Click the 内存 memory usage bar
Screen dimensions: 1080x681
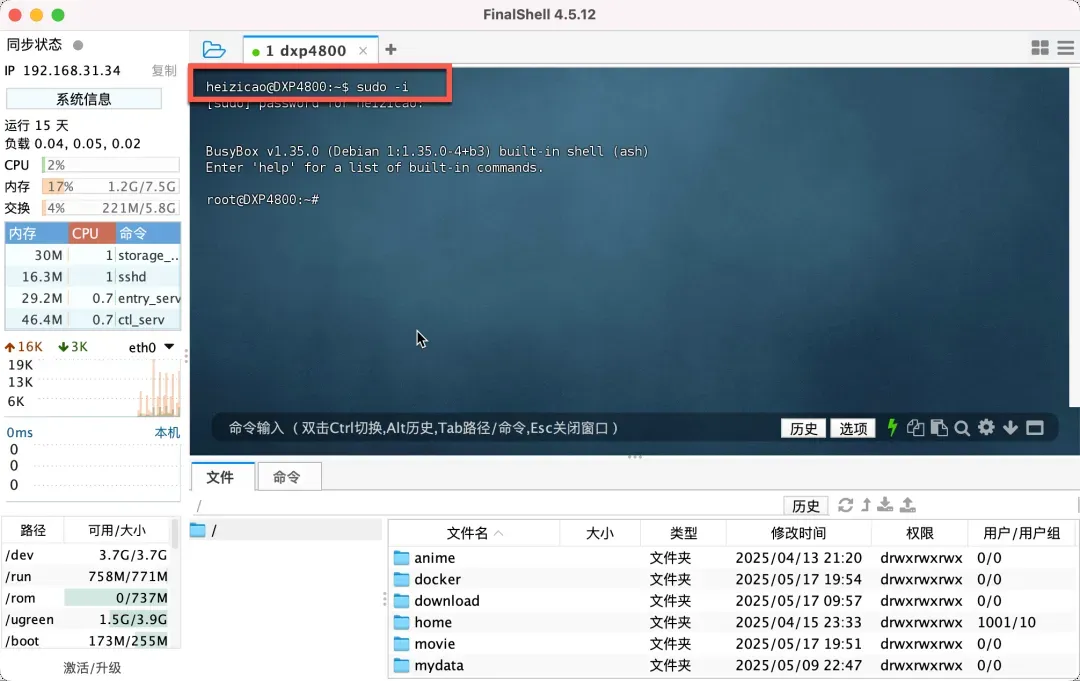click(110, 187)
